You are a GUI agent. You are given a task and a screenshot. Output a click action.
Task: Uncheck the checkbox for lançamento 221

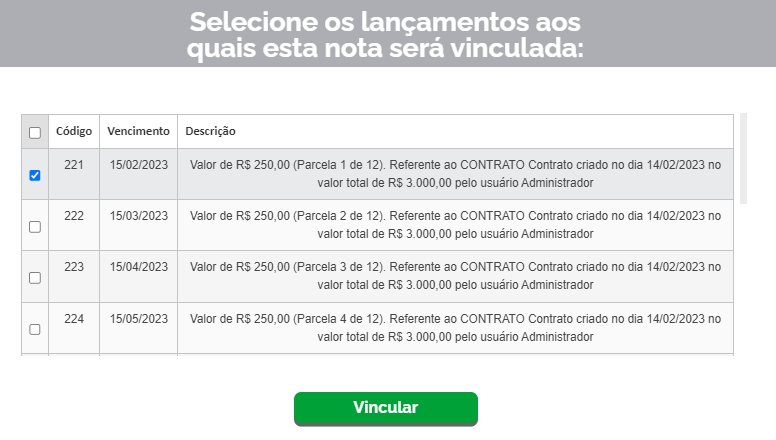[35, 175]
